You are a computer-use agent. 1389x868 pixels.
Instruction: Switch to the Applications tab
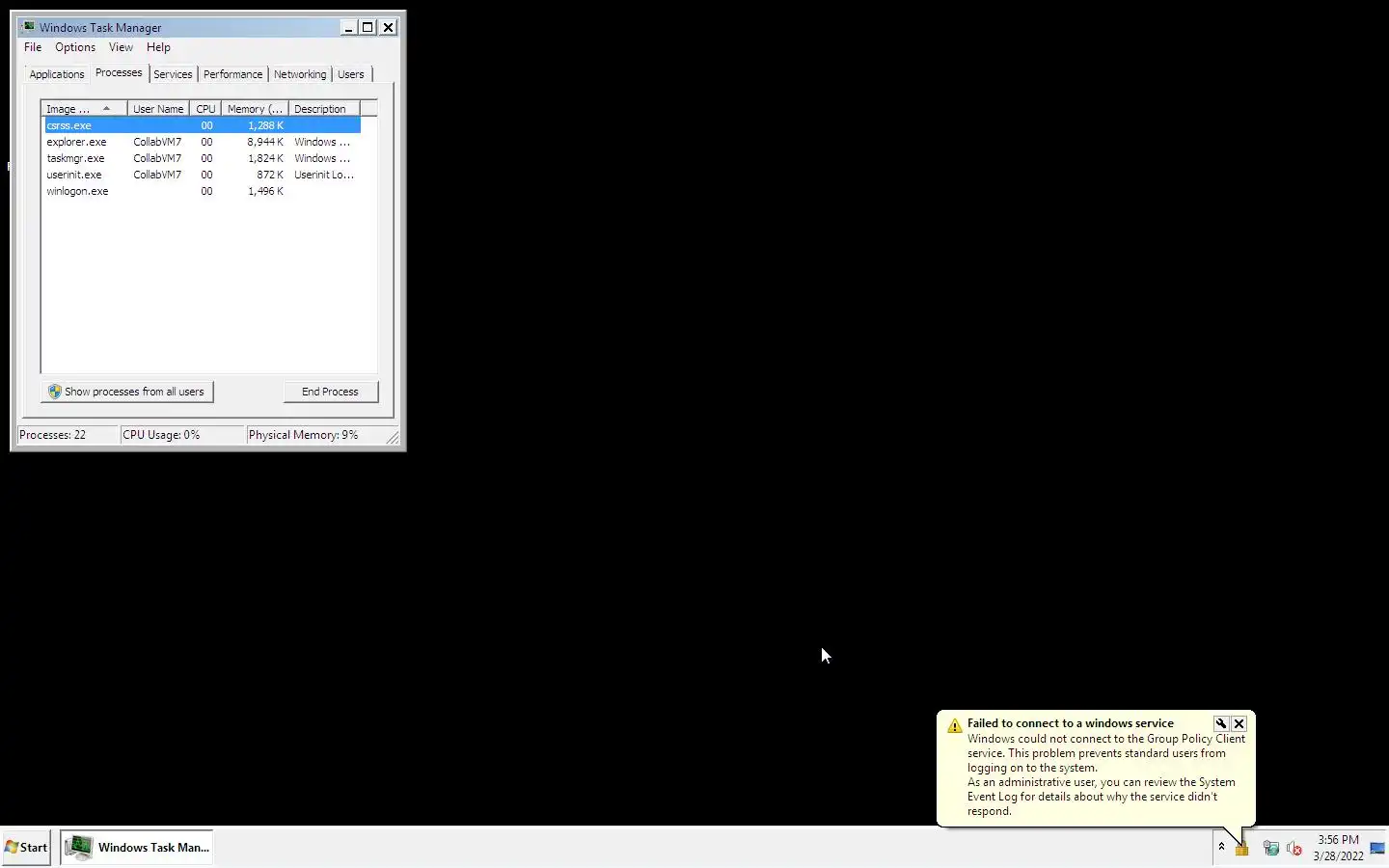57,74
